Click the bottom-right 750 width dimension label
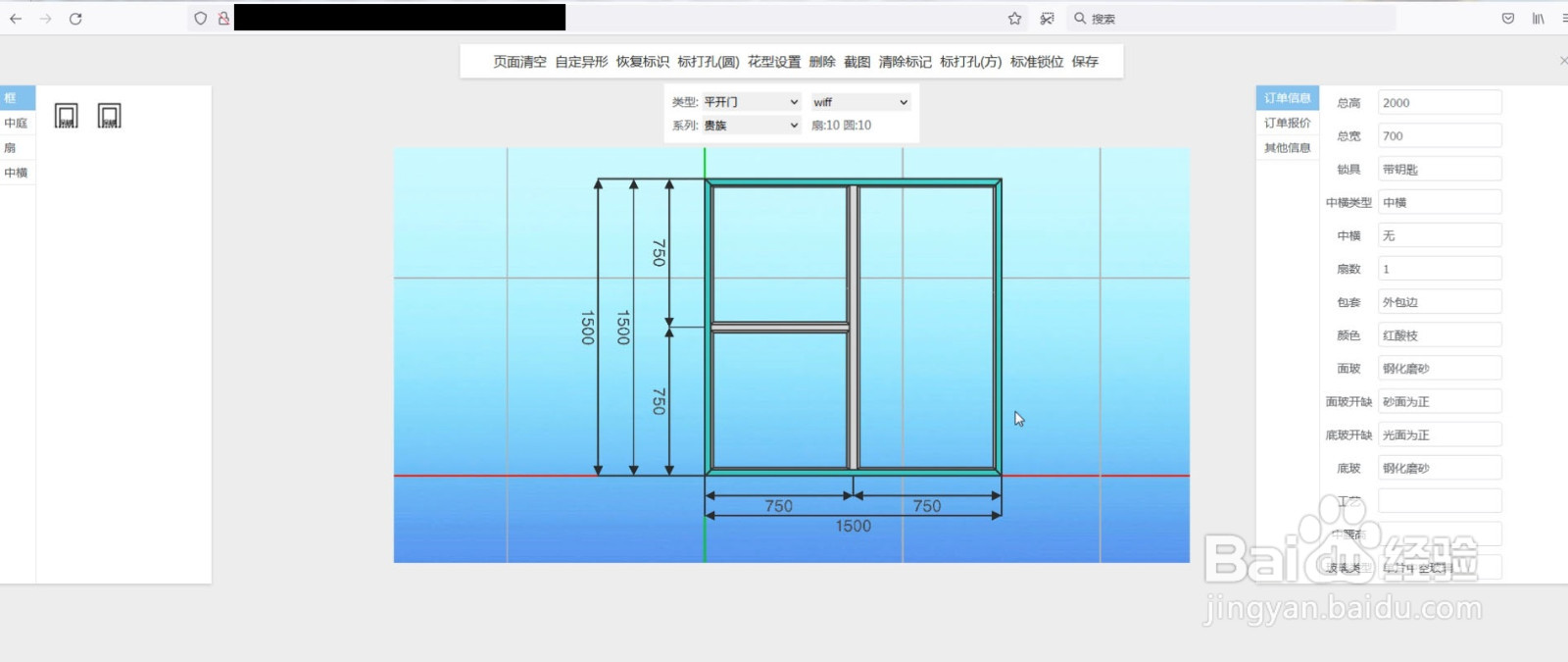 (927, 506)
